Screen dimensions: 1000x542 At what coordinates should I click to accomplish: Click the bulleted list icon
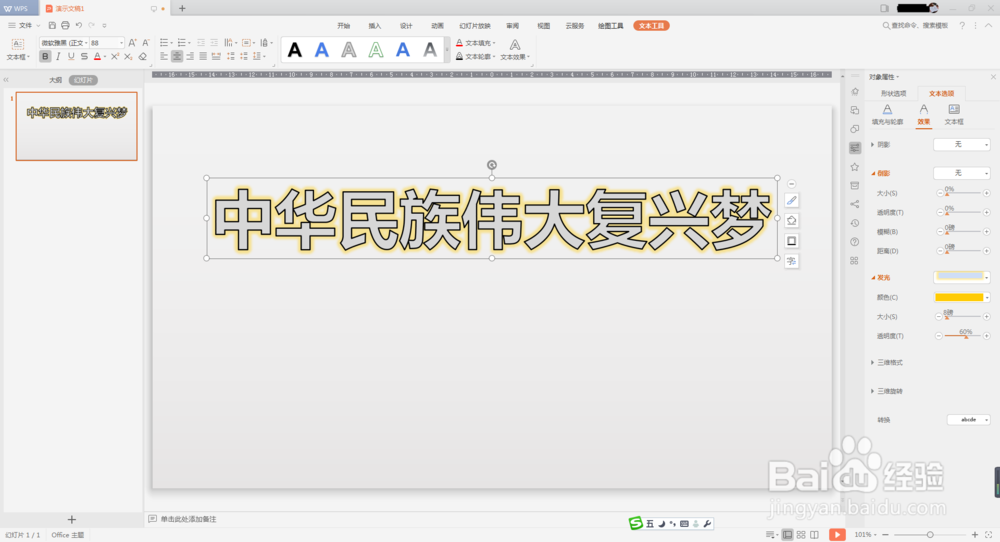click(165, 43)
